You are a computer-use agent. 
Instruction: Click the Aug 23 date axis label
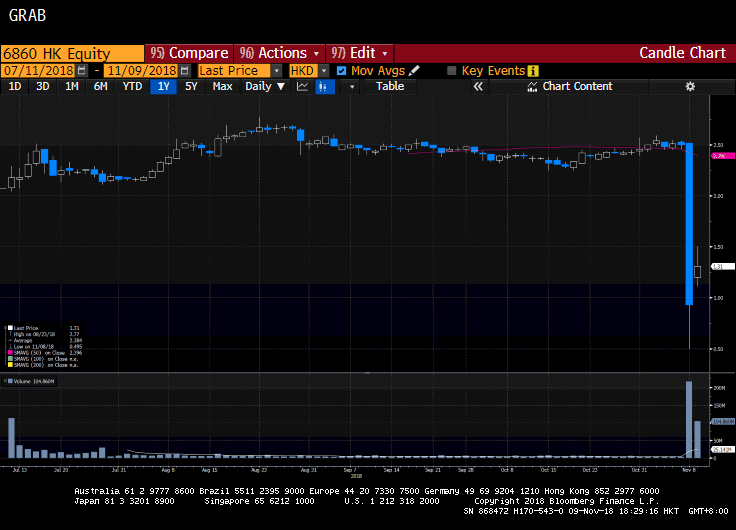click(x=259, y=470)
